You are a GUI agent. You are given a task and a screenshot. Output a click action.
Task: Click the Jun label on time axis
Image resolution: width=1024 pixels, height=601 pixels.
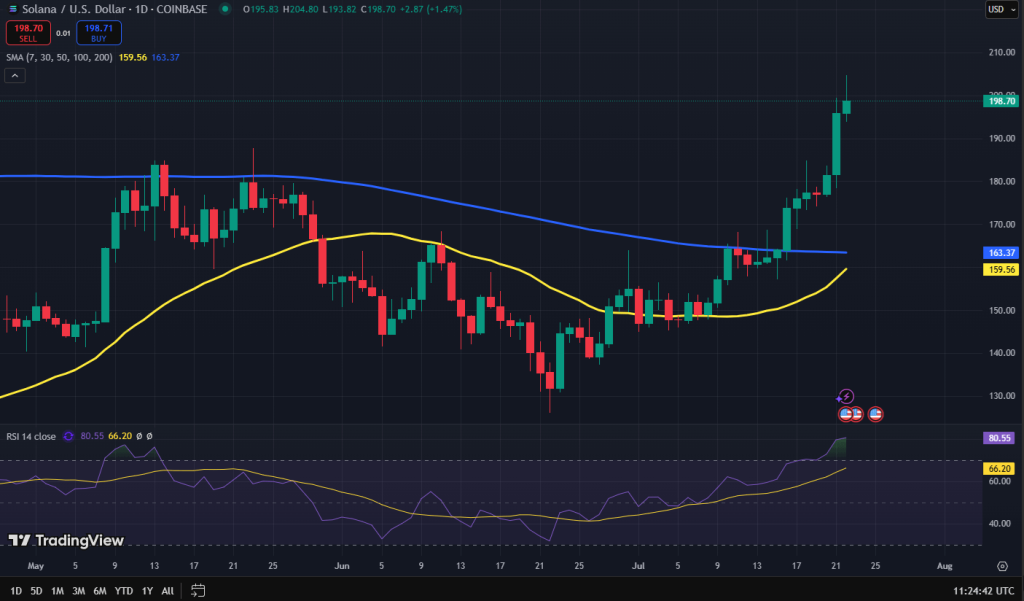[342, 566]
